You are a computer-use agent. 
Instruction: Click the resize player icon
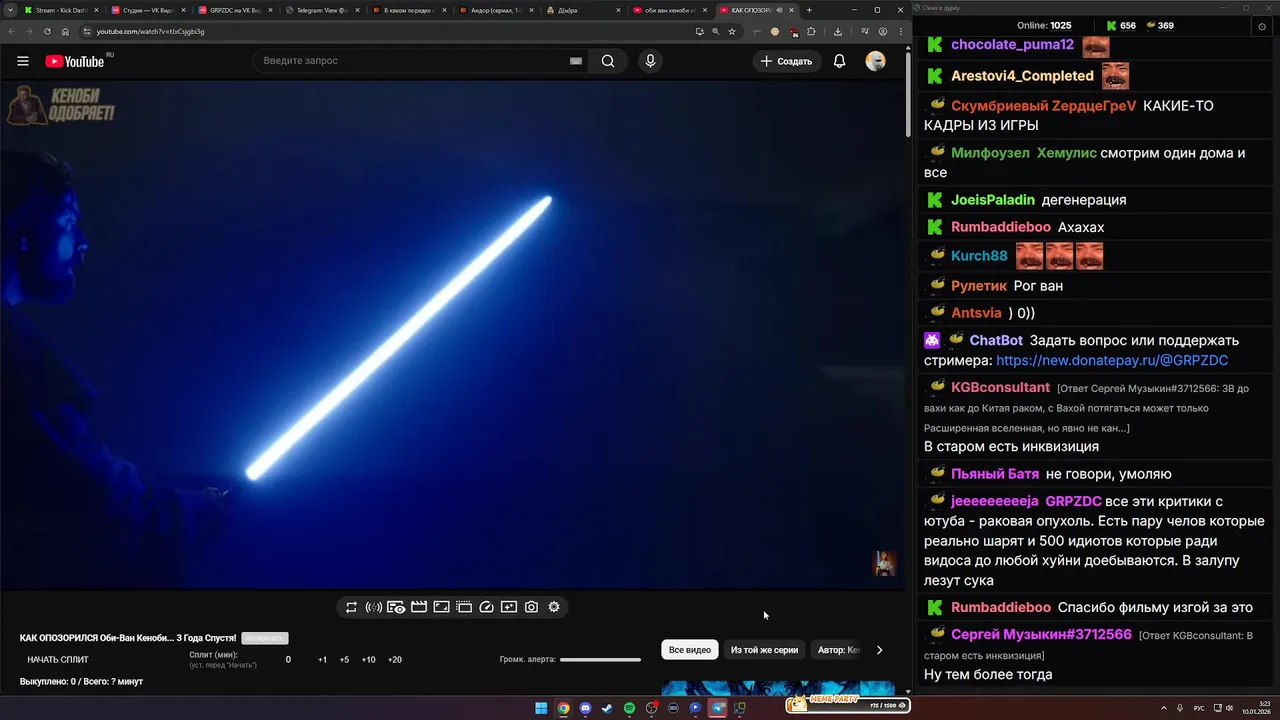pyautogui.click(x=441, y=607)
